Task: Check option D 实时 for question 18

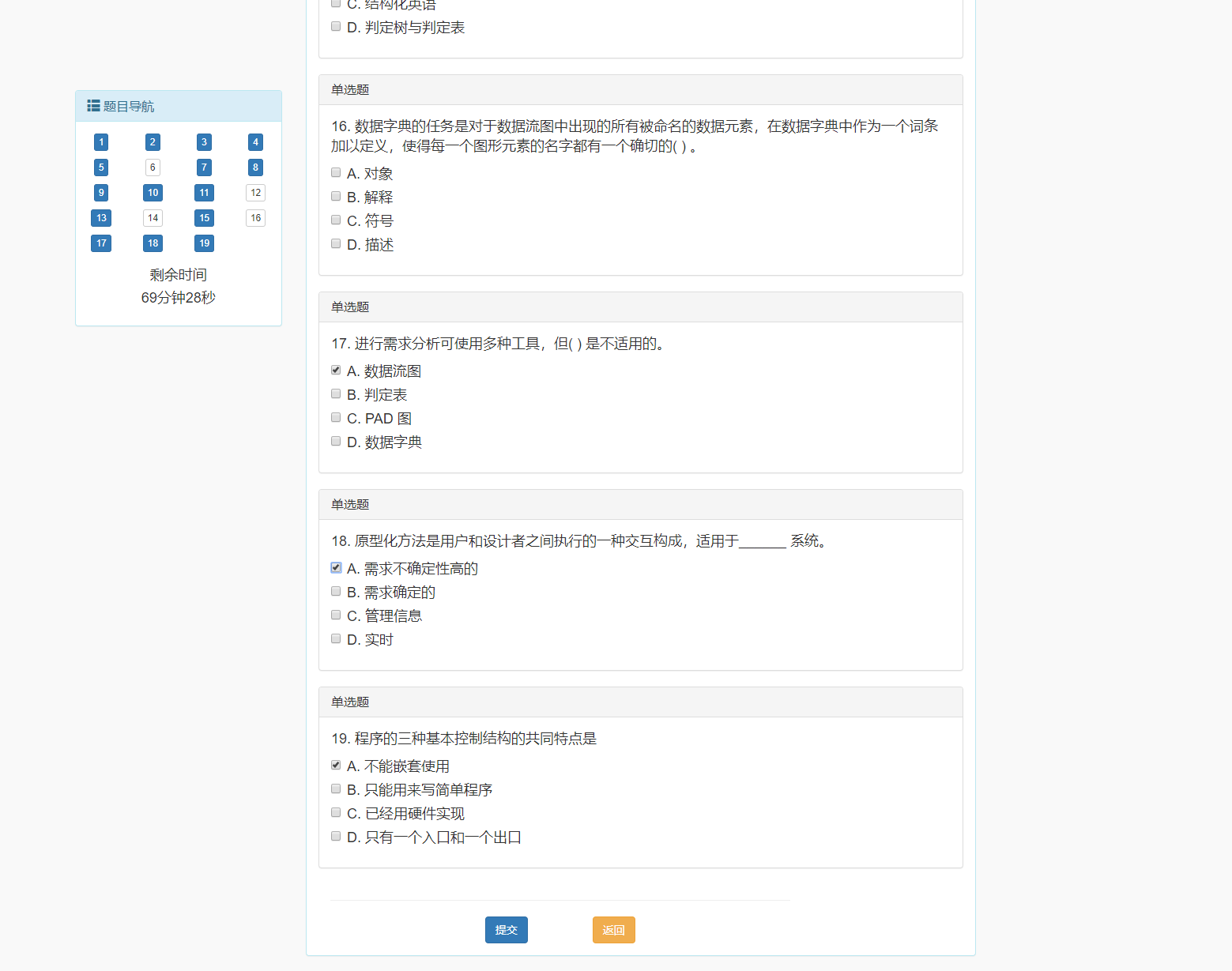Action: tap(335, 638)
